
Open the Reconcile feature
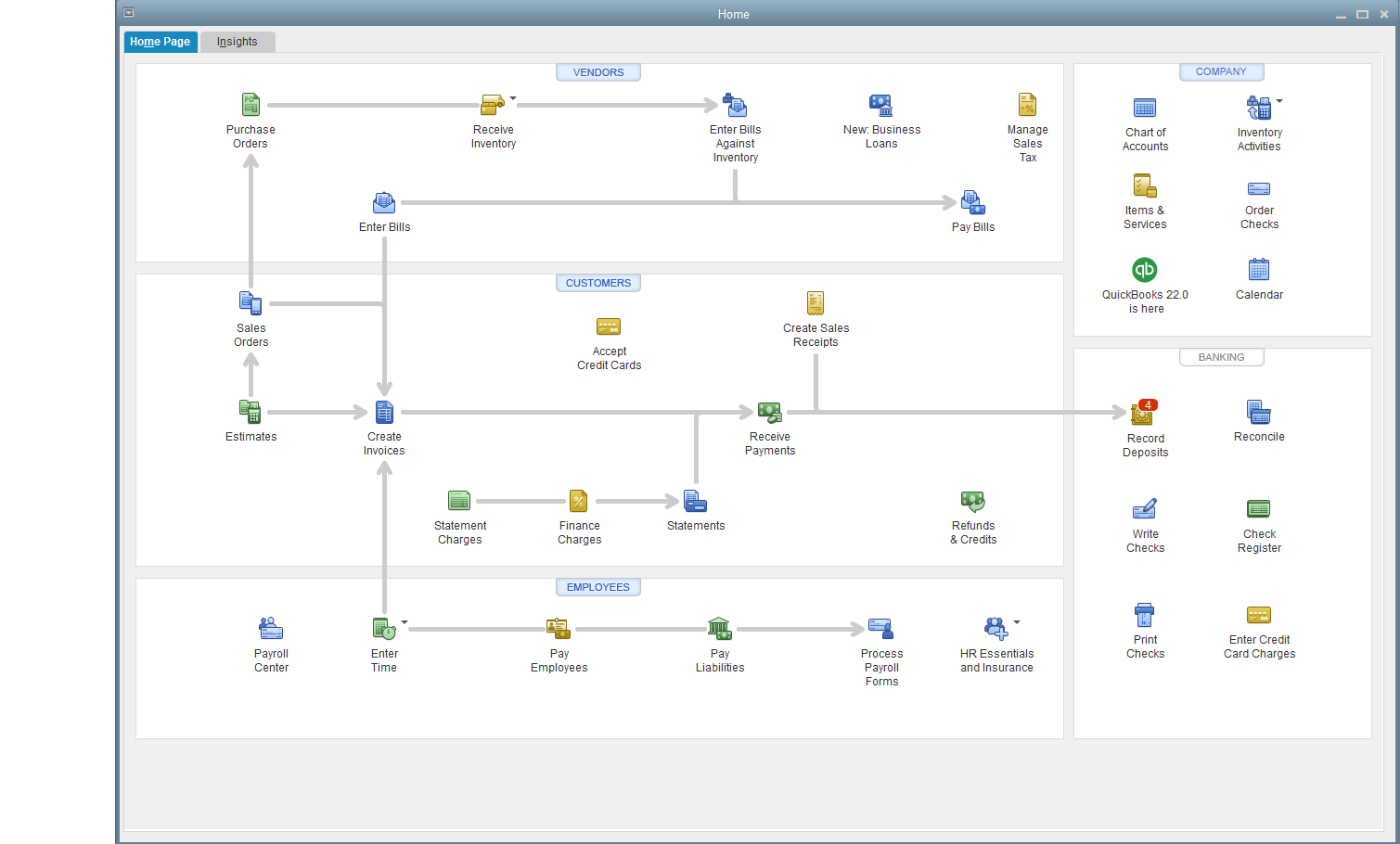tap(1259, 413)
